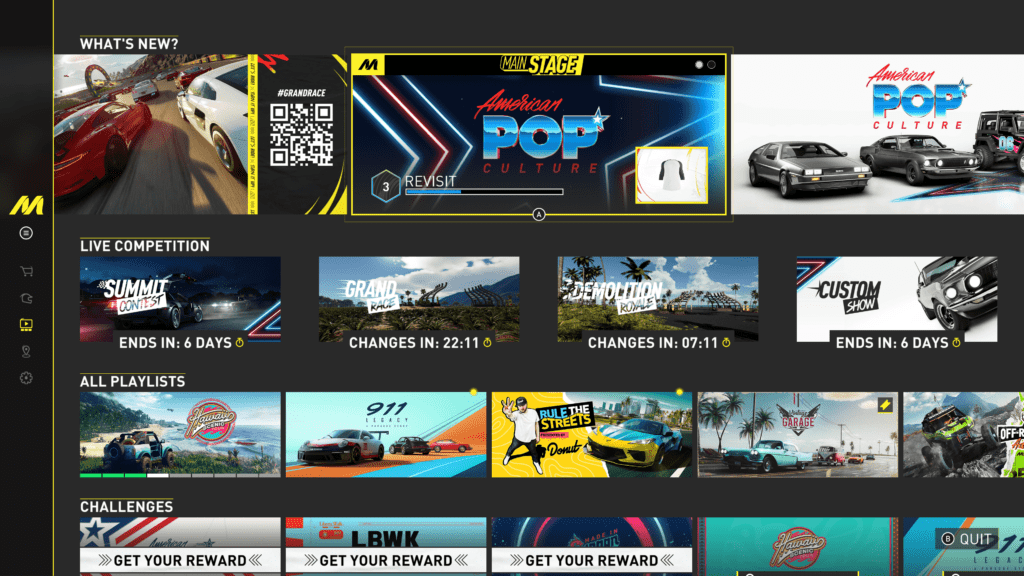Open the shop cart icon in sidebar
Image resolution: width=1024 pixels, height=576 pixels.
coord(26,271)
